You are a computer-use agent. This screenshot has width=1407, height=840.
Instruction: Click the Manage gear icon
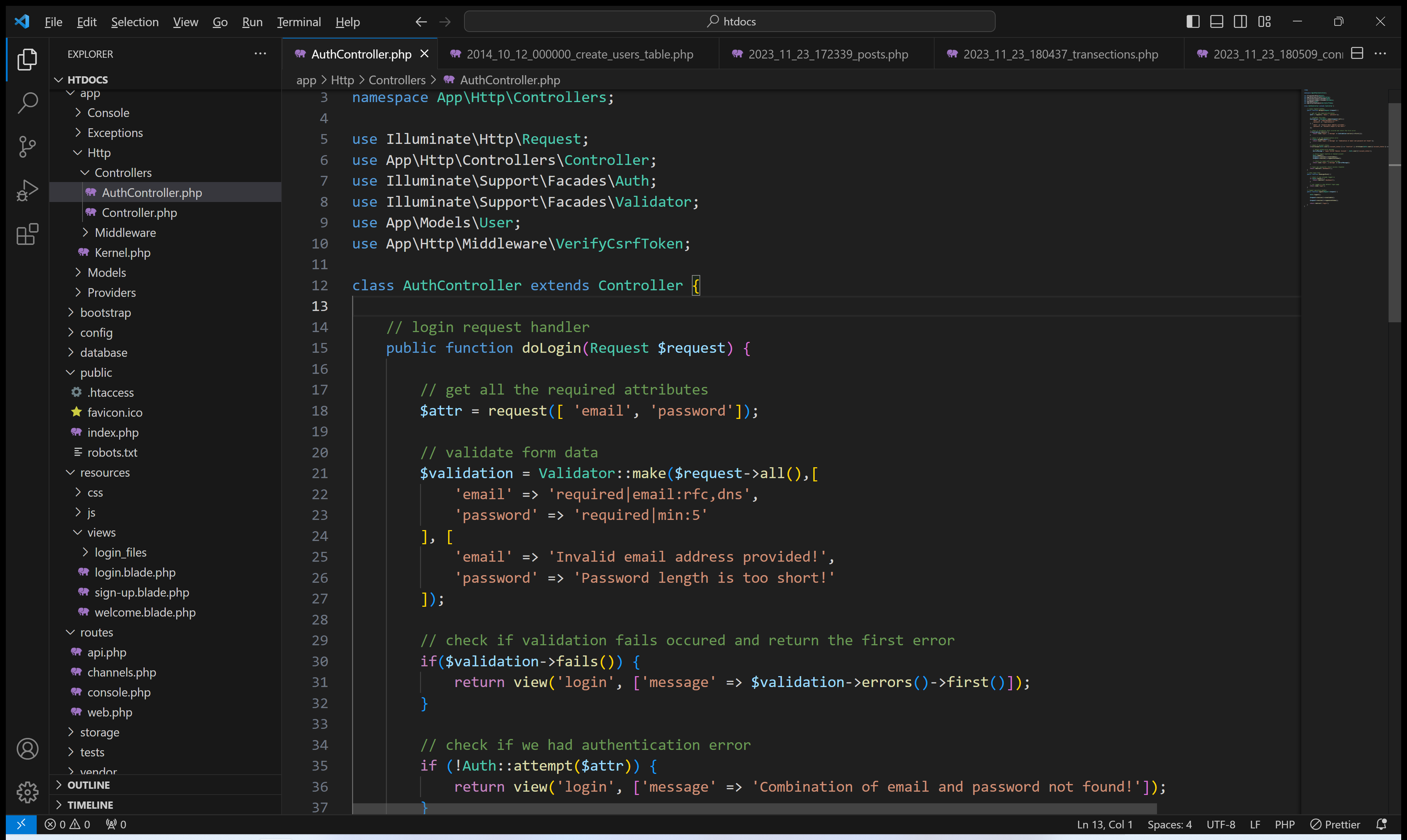[27, 792]
